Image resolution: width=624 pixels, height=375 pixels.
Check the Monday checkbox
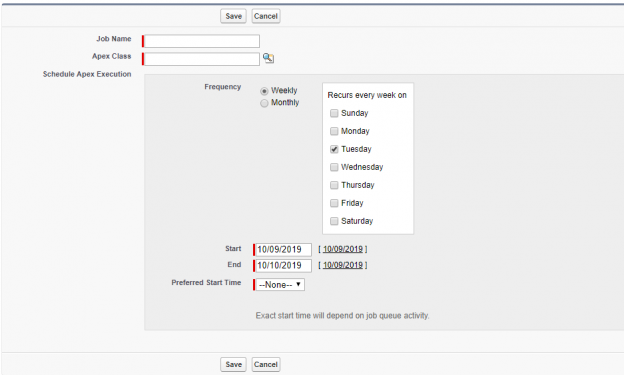tap(334, 131)
